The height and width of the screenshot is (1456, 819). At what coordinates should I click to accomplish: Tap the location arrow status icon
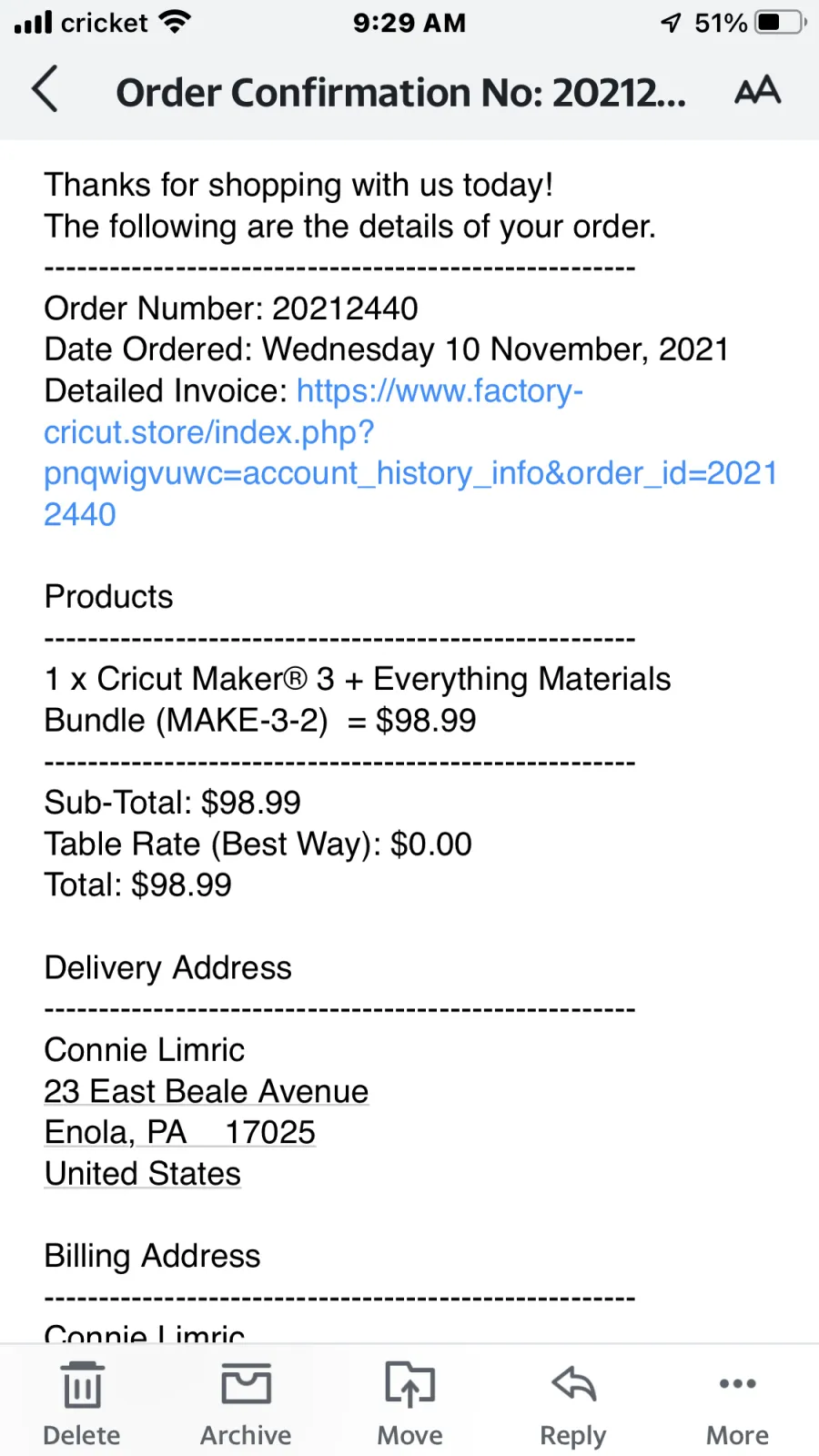pos(672,23)
